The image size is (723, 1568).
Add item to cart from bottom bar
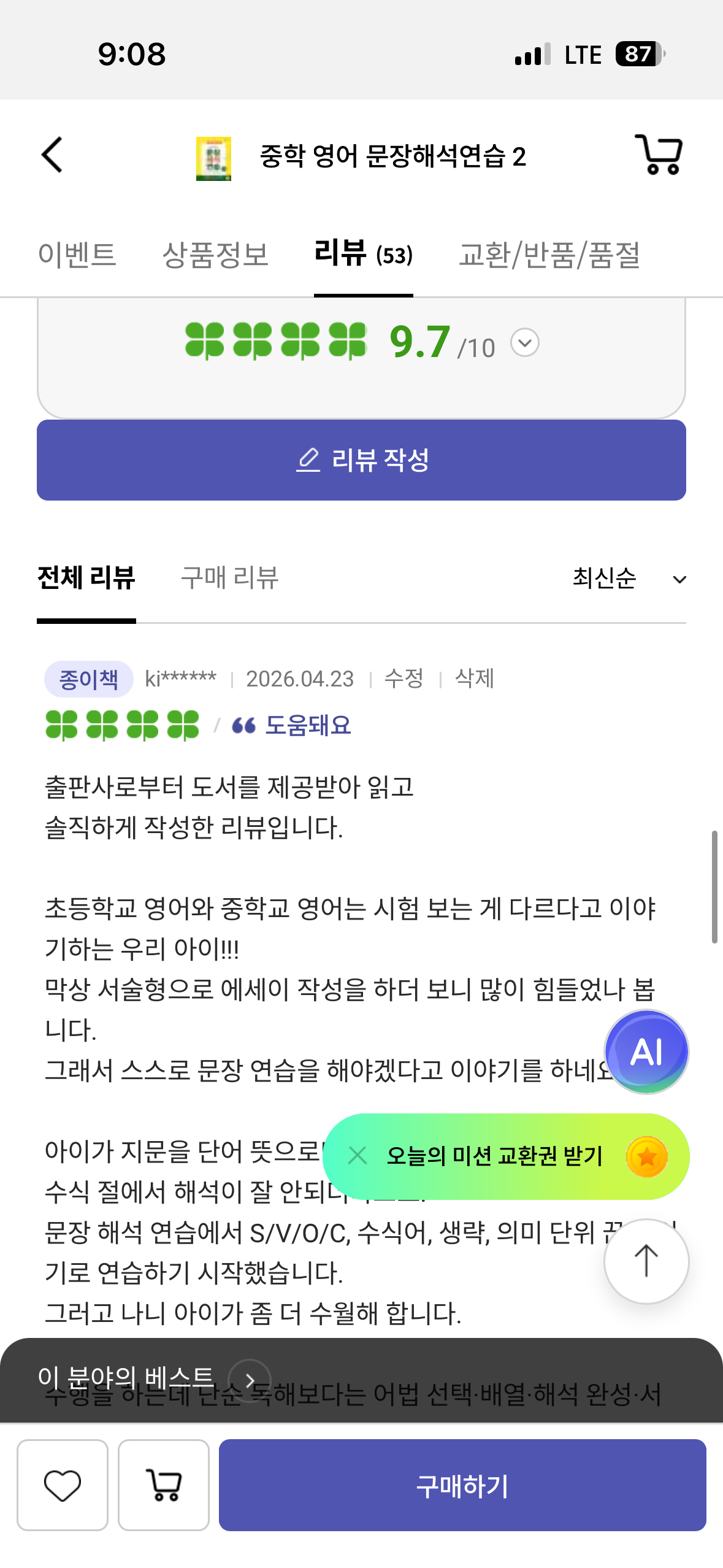tap(164, 1485)
